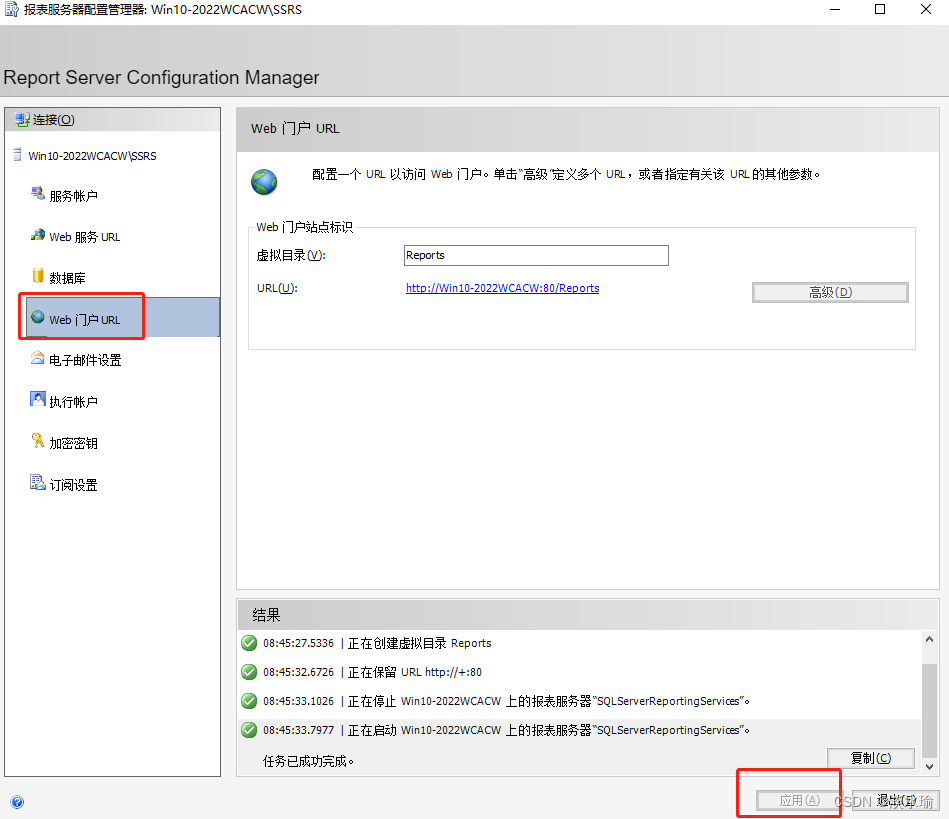Screen dimensions: 949x819
Task: Open the http://Win10-2022WCACW:80/Reports link
Action: [x=502, y=288]
